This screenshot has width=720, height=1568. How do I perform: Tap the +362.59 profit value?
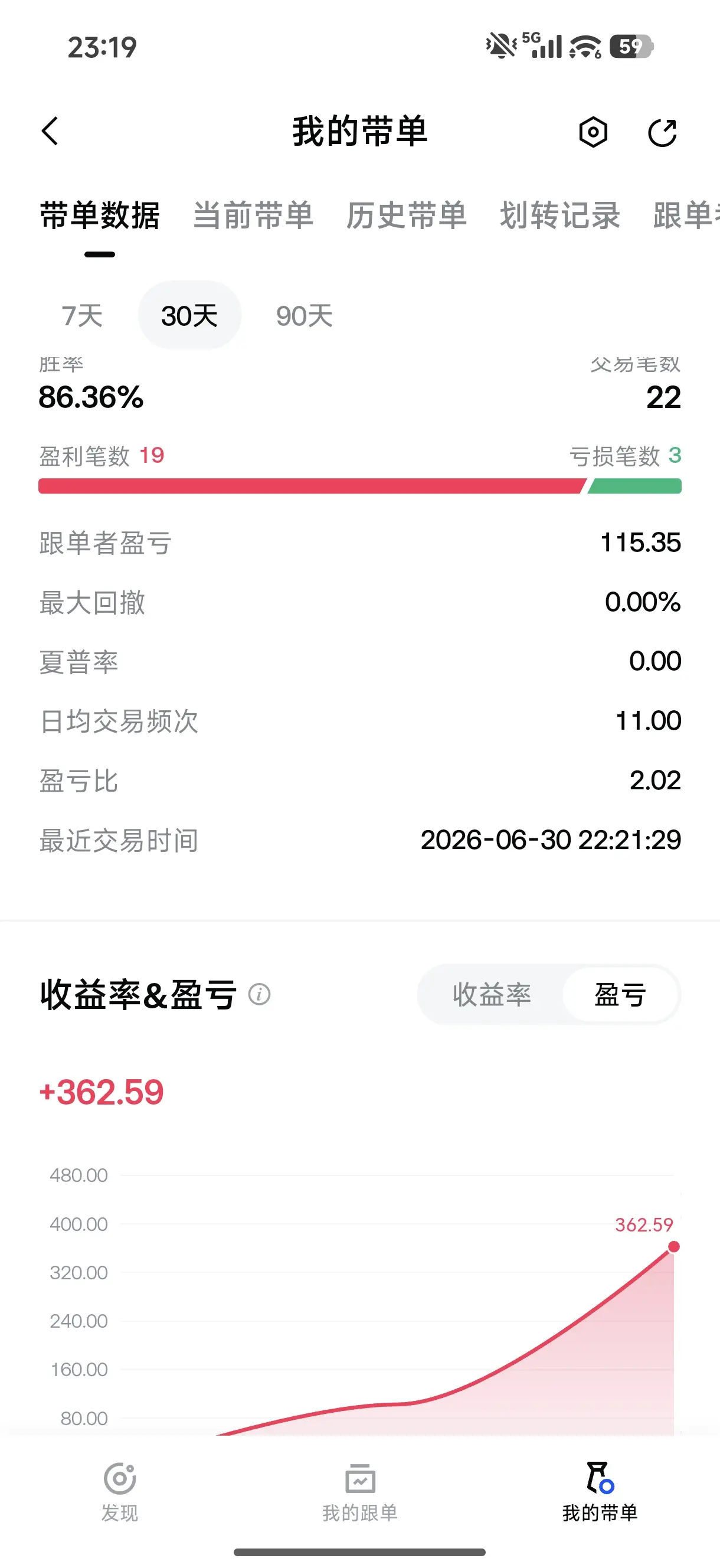click(x=102, y=1092)
